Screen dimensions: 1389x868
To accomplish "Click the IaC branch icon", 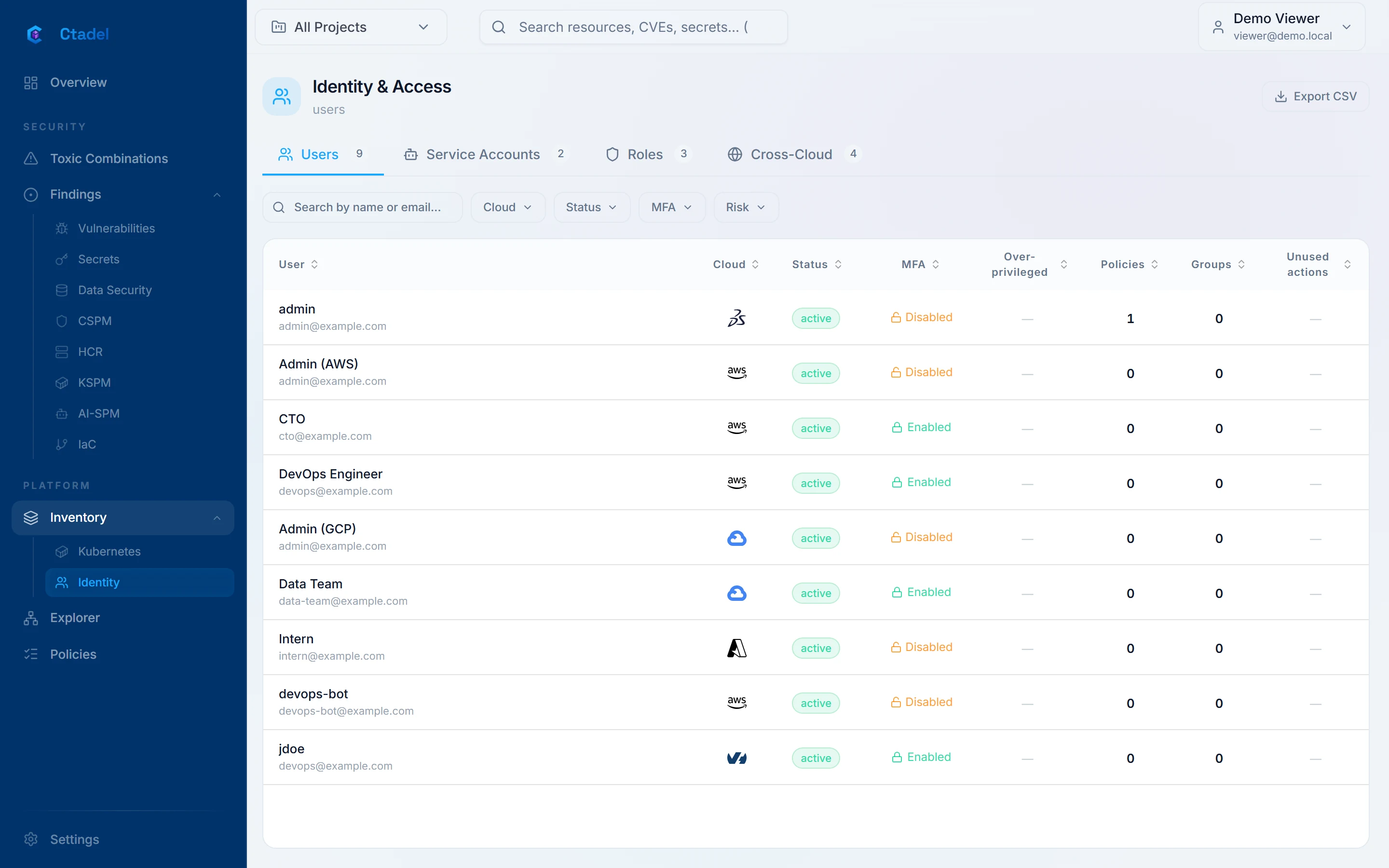I will [x=62, y=444].
